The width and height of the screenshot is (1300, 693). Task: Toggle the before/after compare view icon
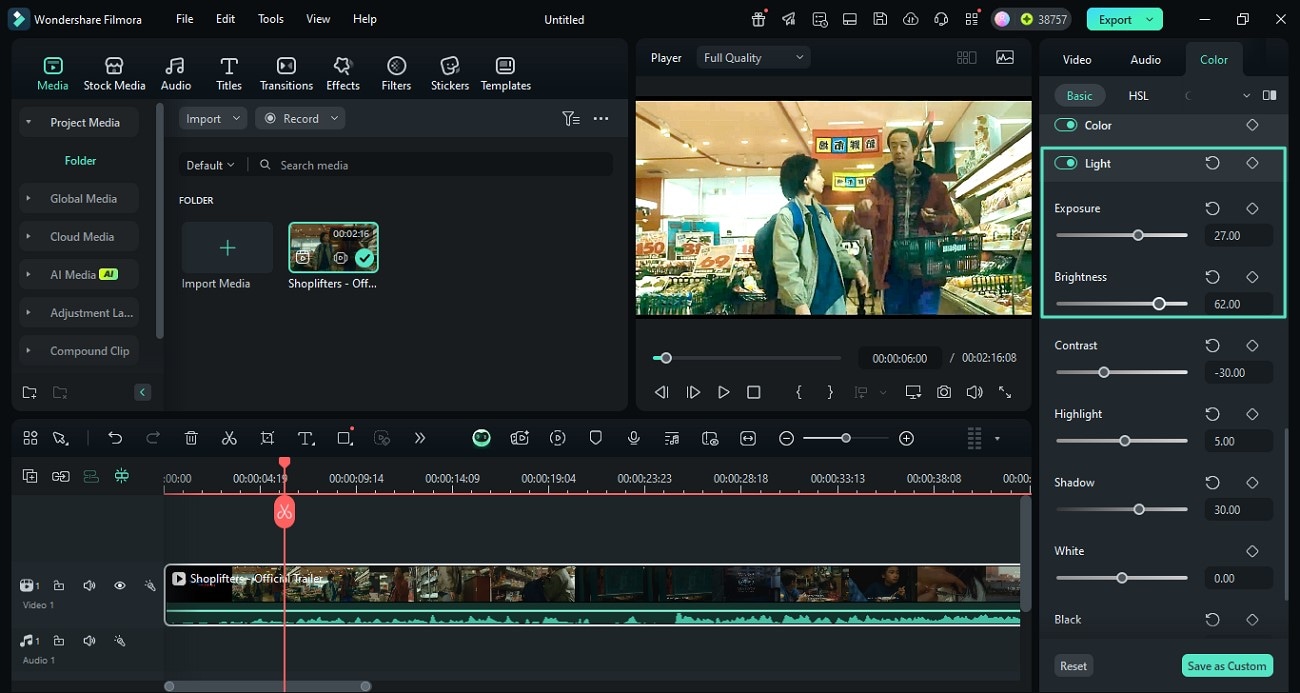pyautogui.click(x=1269, y=95)
